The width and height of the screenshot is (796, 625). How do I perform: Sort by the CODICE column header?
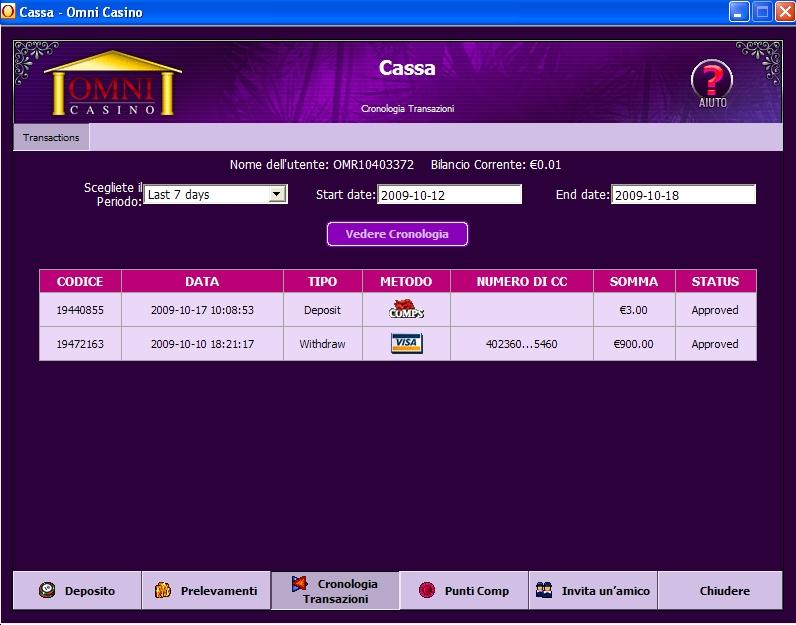80,281
